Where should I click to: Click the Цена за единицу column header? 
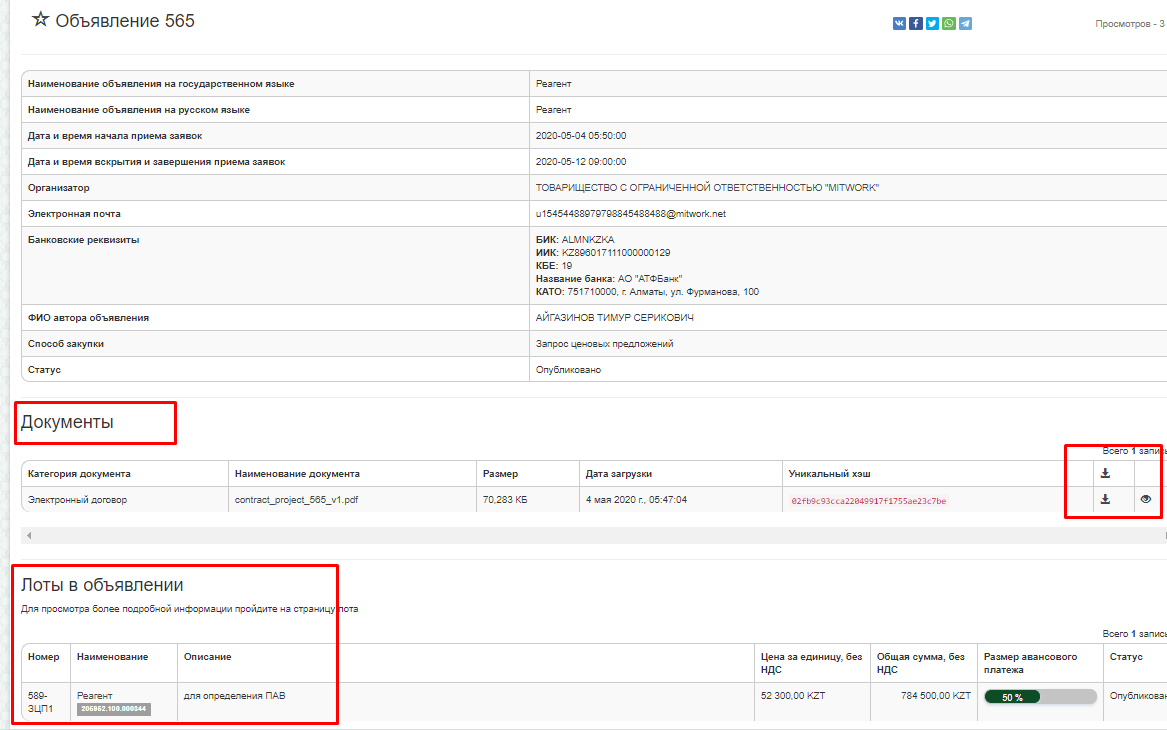810,663
